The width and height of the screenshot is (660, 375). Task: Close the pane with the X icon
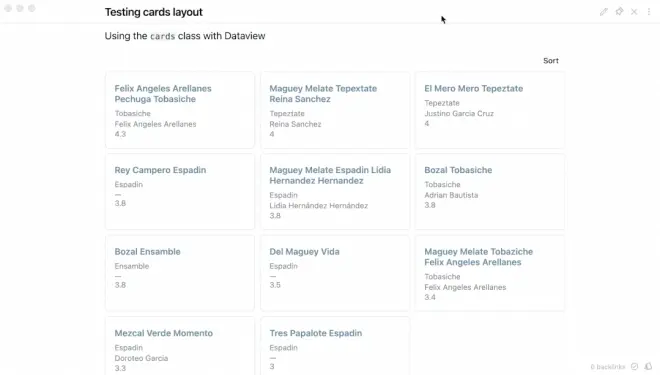634,12
